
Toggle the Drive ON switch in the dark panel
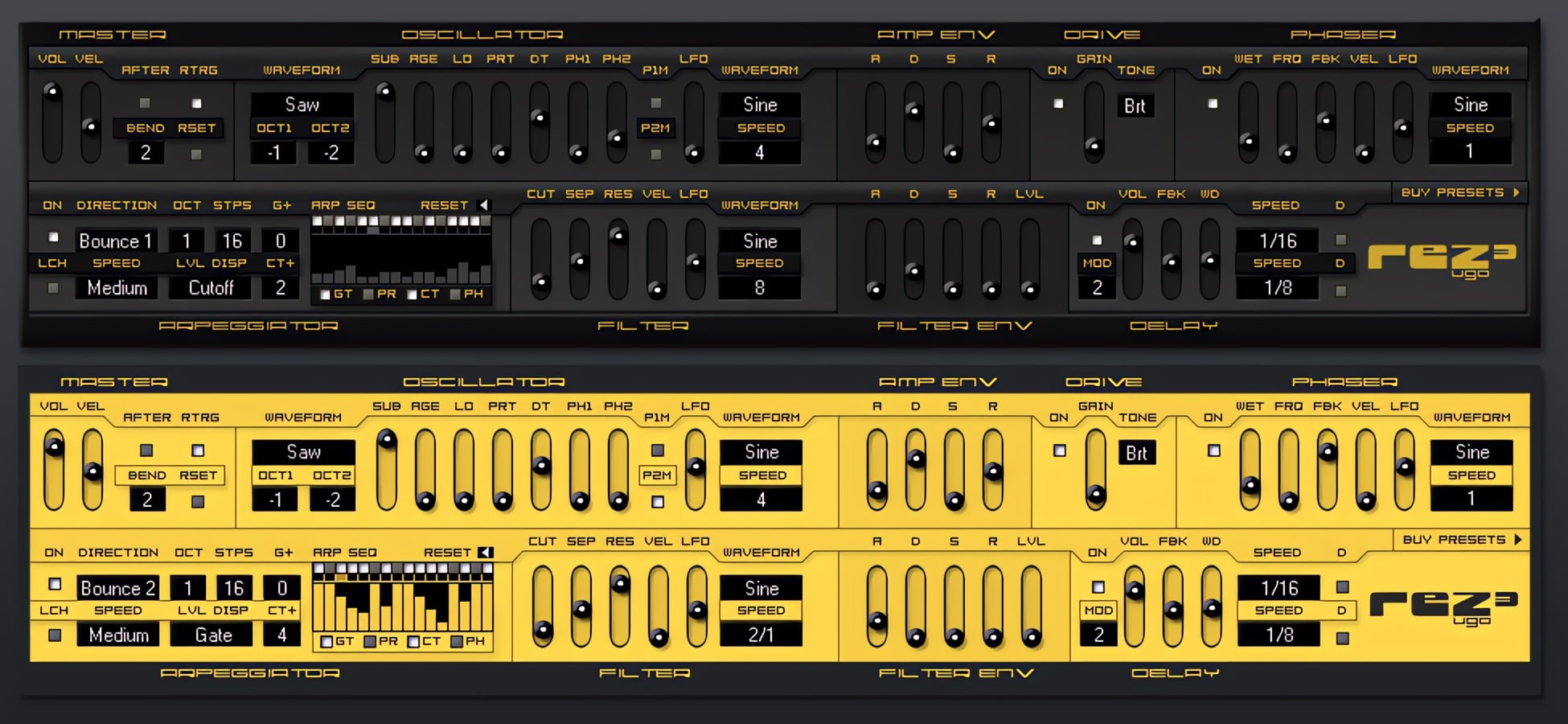point(1058,104)
